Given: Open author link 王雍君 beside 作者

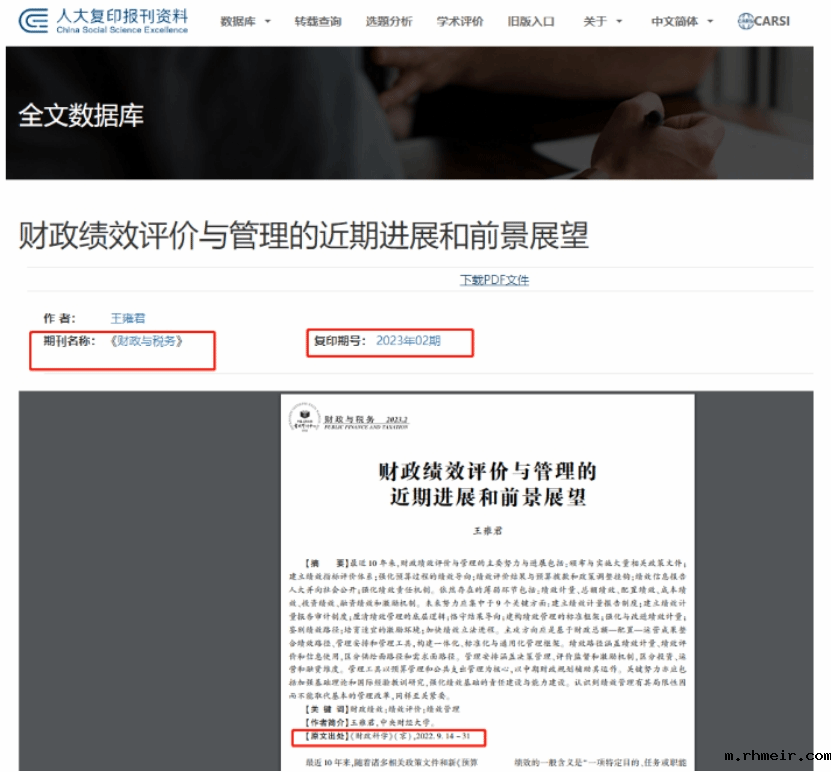Looking at the screenshot, I should (128, 318).
